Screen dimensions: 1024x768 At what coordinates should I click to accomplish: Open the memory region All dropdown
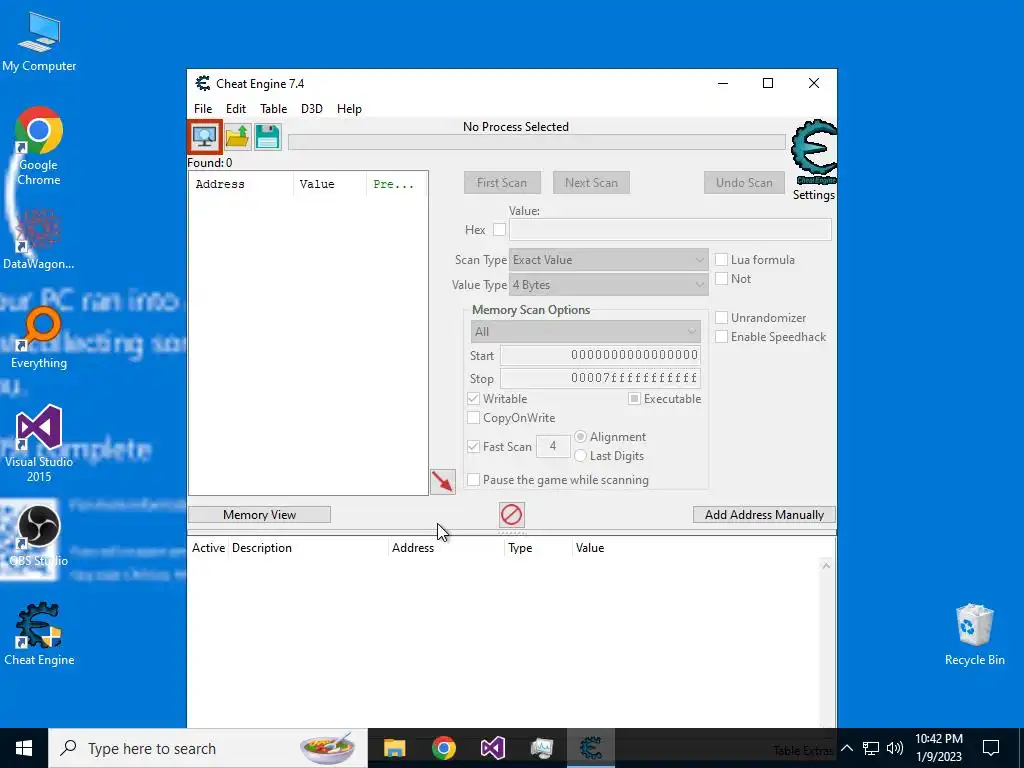(x=585, y=332)
